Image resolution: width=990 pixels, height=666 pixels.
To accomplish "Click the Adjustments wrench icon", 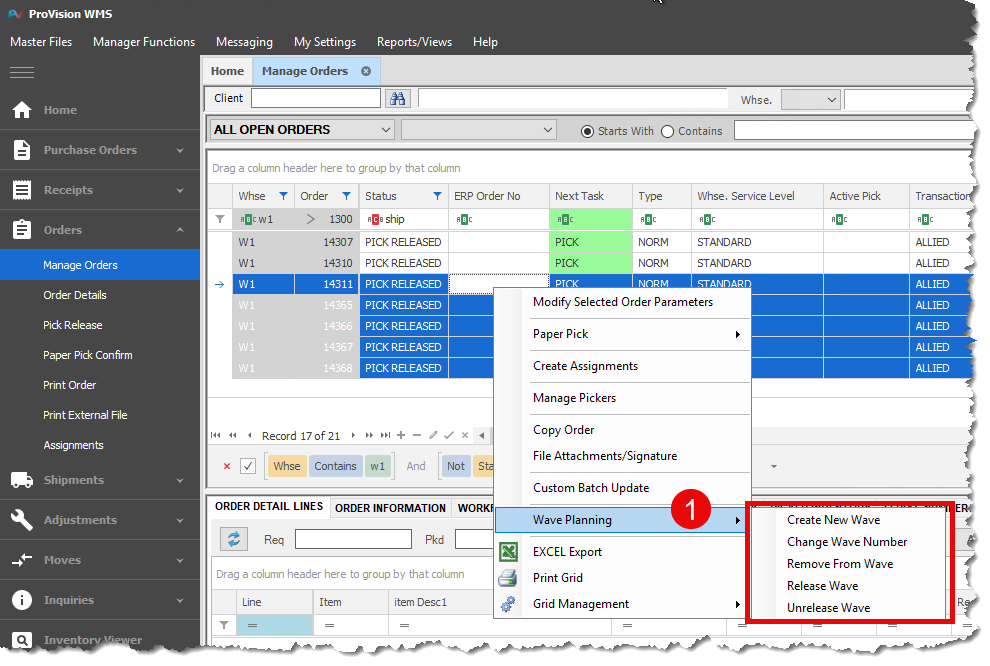I will tap(22, 520).
